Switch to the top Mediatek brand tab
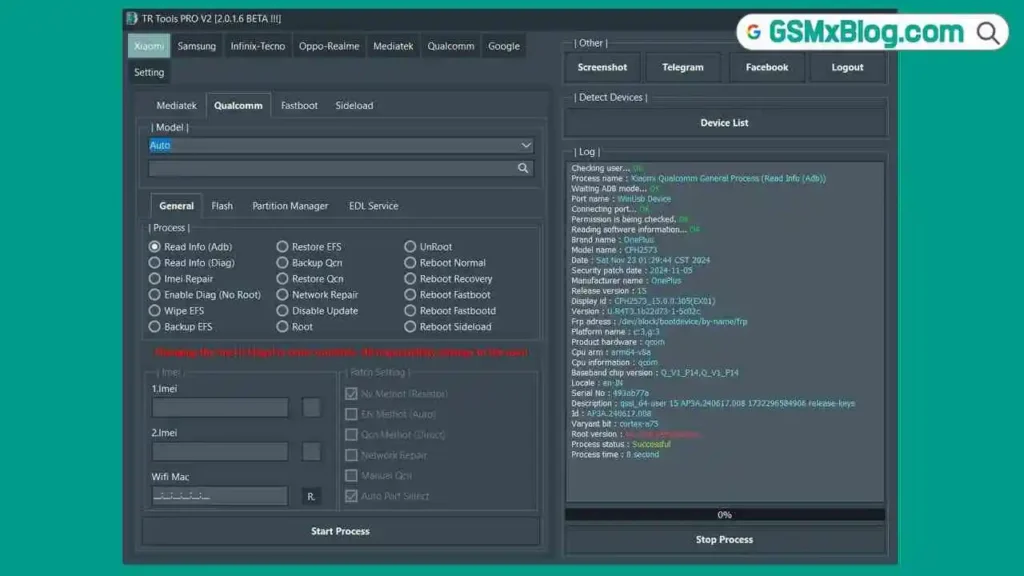The width and height of the screenshot is (1024, 576). point(393,46)
